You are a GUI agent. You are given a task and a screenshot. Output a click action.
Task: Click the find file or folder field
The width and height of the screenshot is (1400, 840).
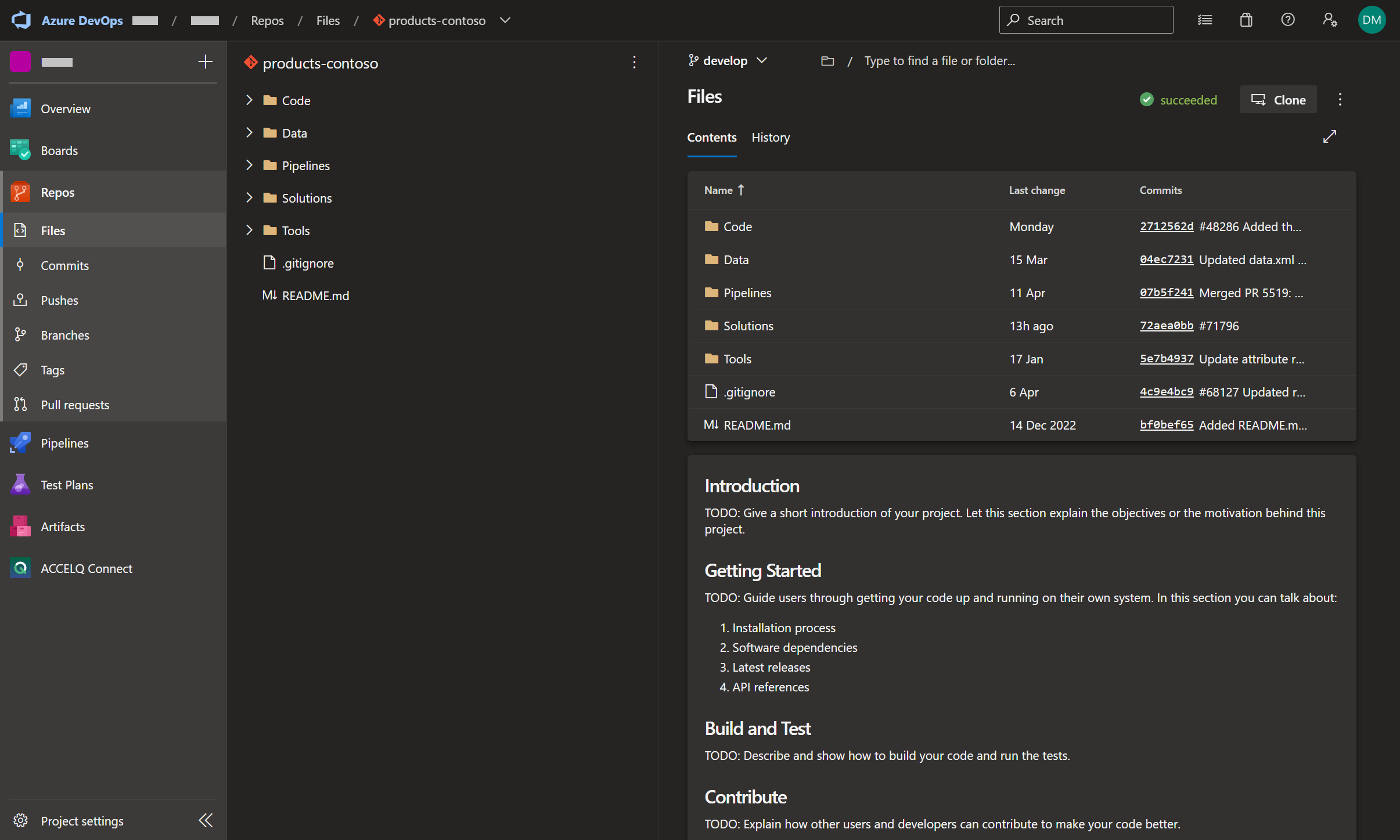pyautogui.click(x=939, y=61)
